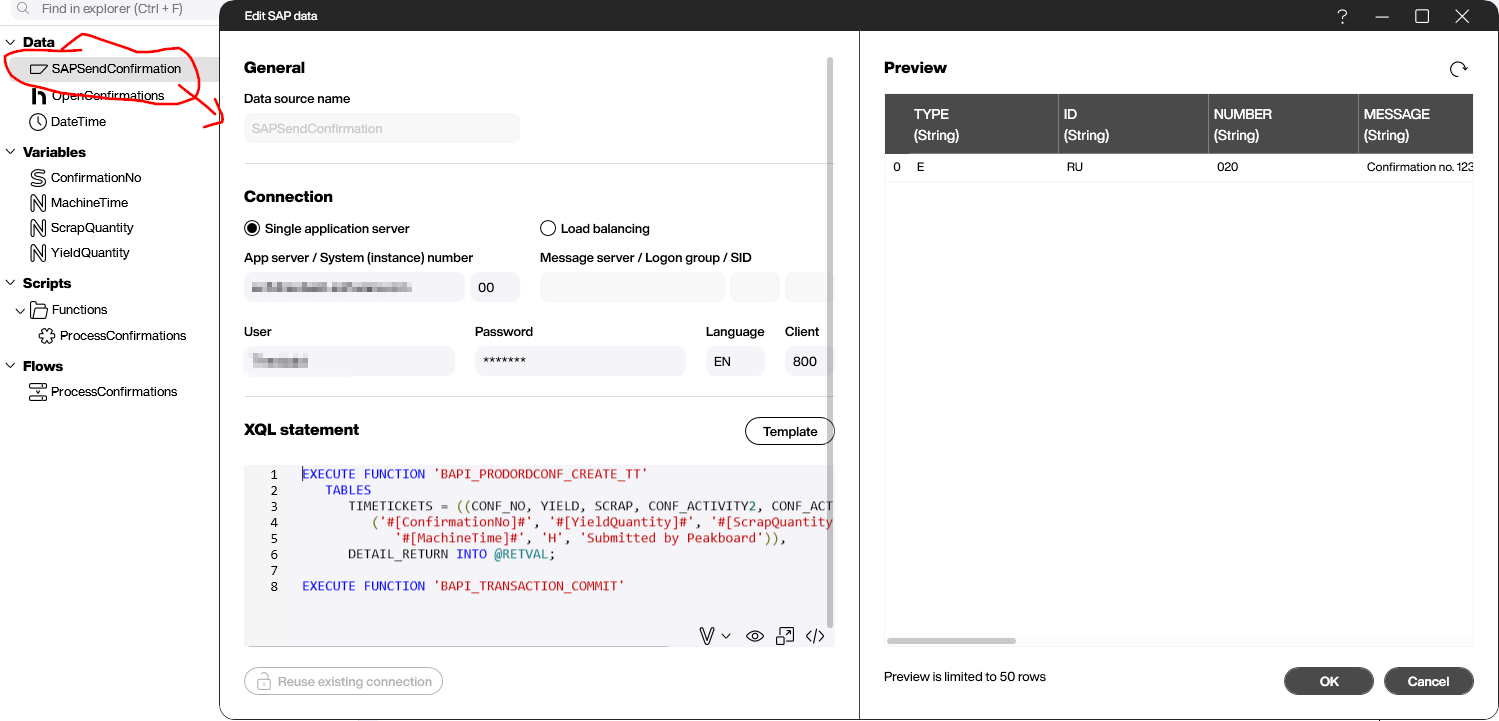This screenshot has width=1499, height=721.
Task: Confirm changes with the OK button
Action: pyautogui.click(x=1328, y=681)
